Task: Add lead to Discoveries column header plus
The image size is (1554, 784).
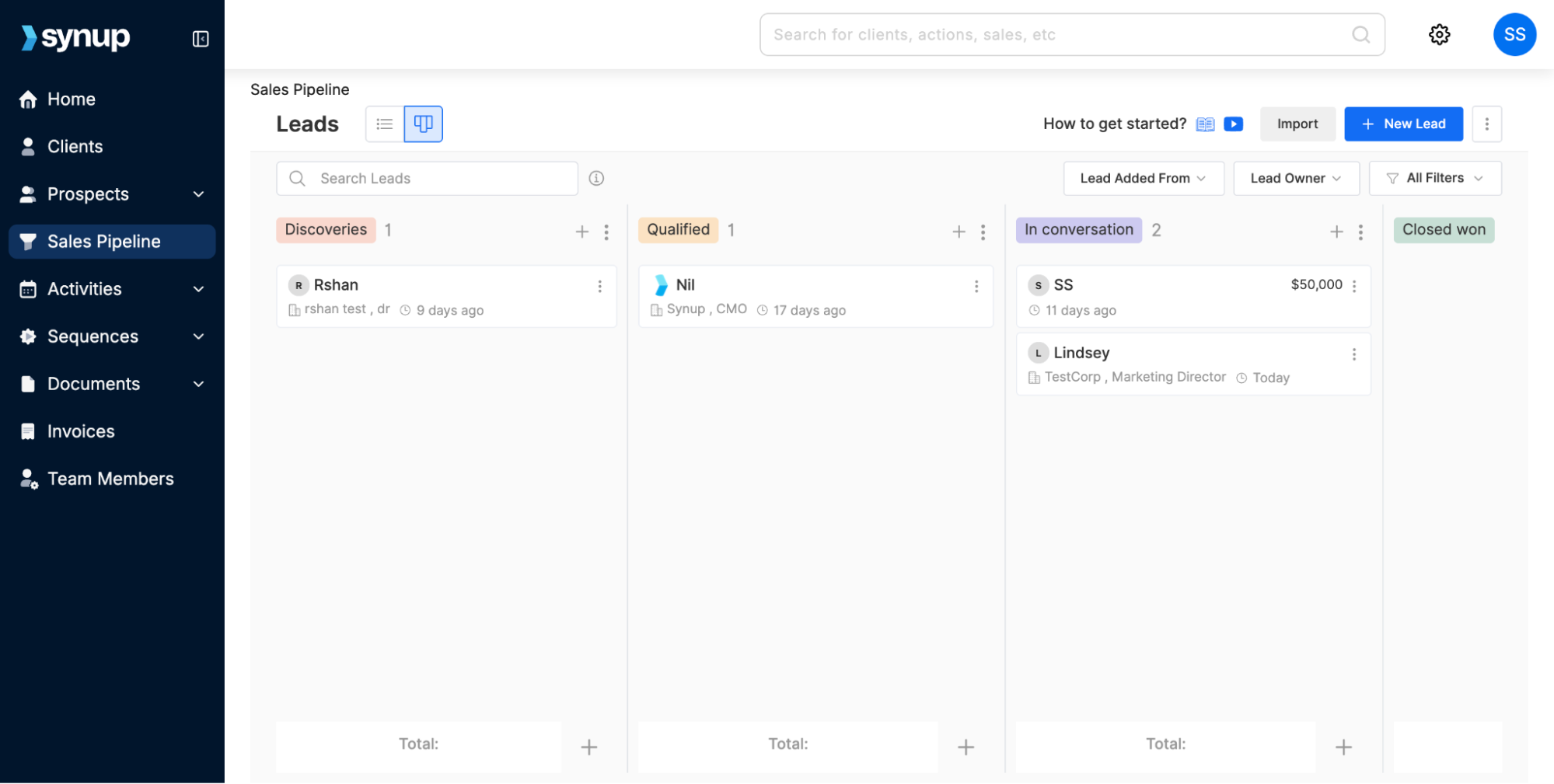Action: pyautogui.click(x=581, y=232)
